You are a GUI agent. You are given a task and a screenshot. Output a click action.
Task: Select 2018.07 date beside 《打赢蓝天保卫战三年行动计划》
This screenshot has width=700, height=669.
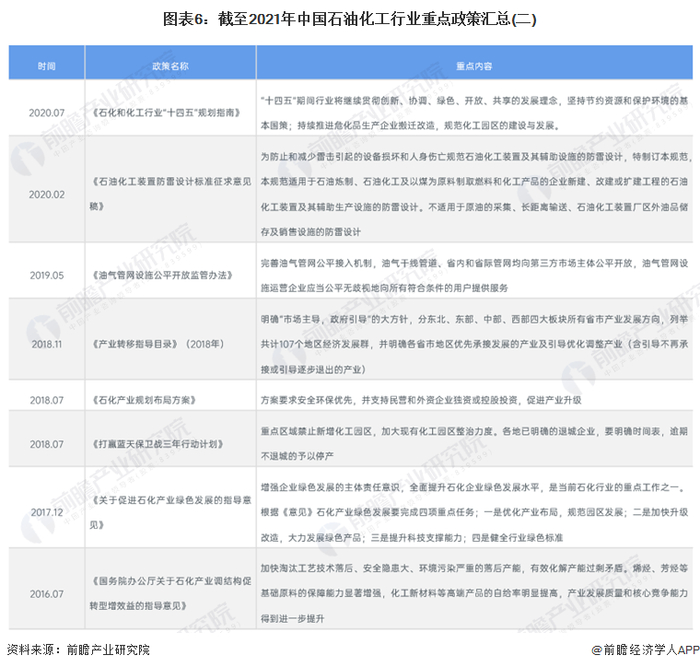(x=47, y=444)
